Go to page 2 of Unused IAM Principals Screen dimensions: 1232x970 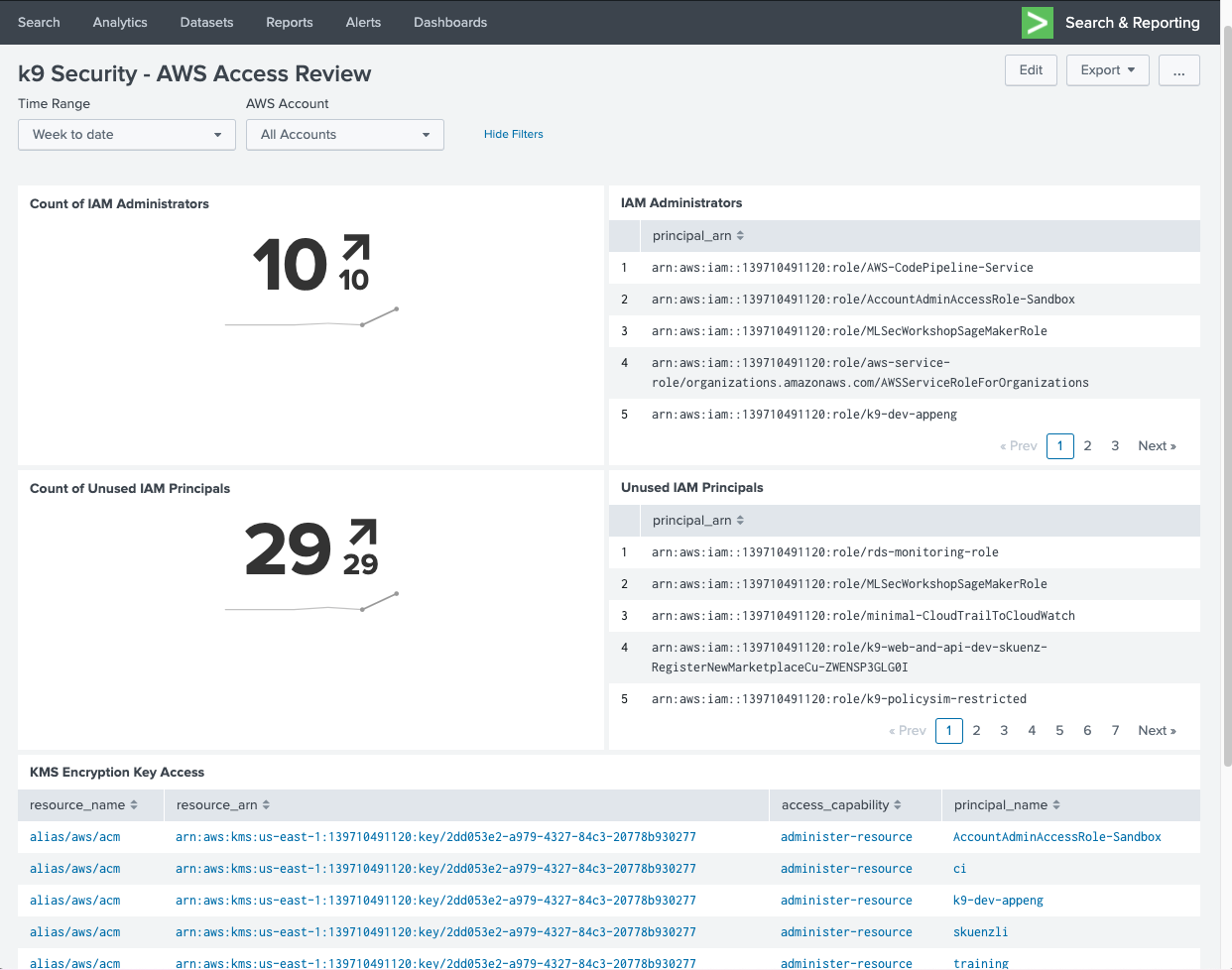(977, 731)
